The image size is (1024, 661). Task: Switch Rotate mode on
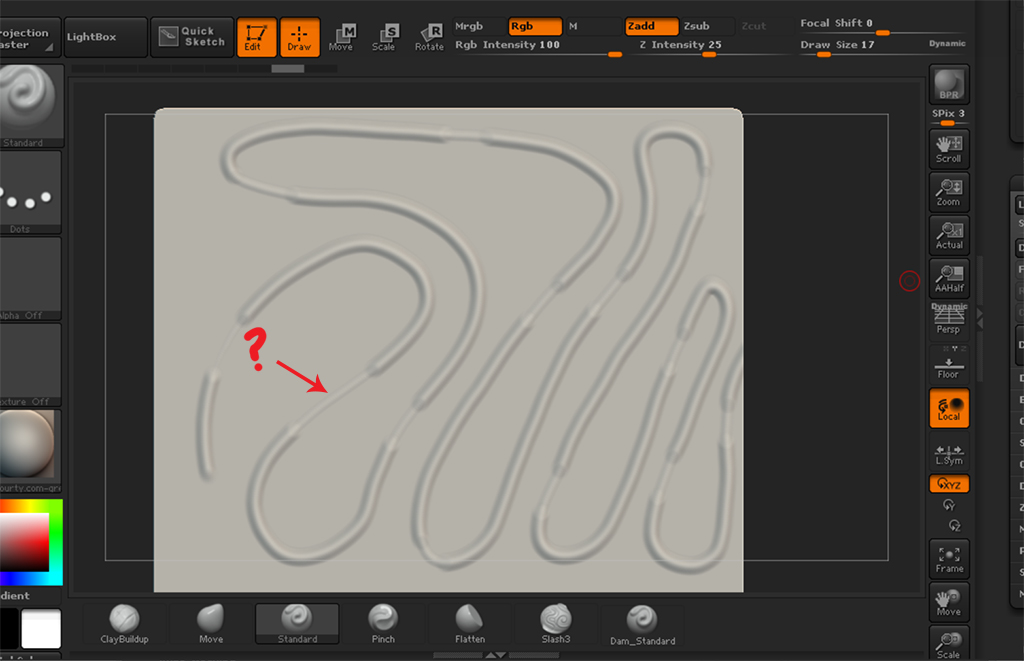pos(430,37)
